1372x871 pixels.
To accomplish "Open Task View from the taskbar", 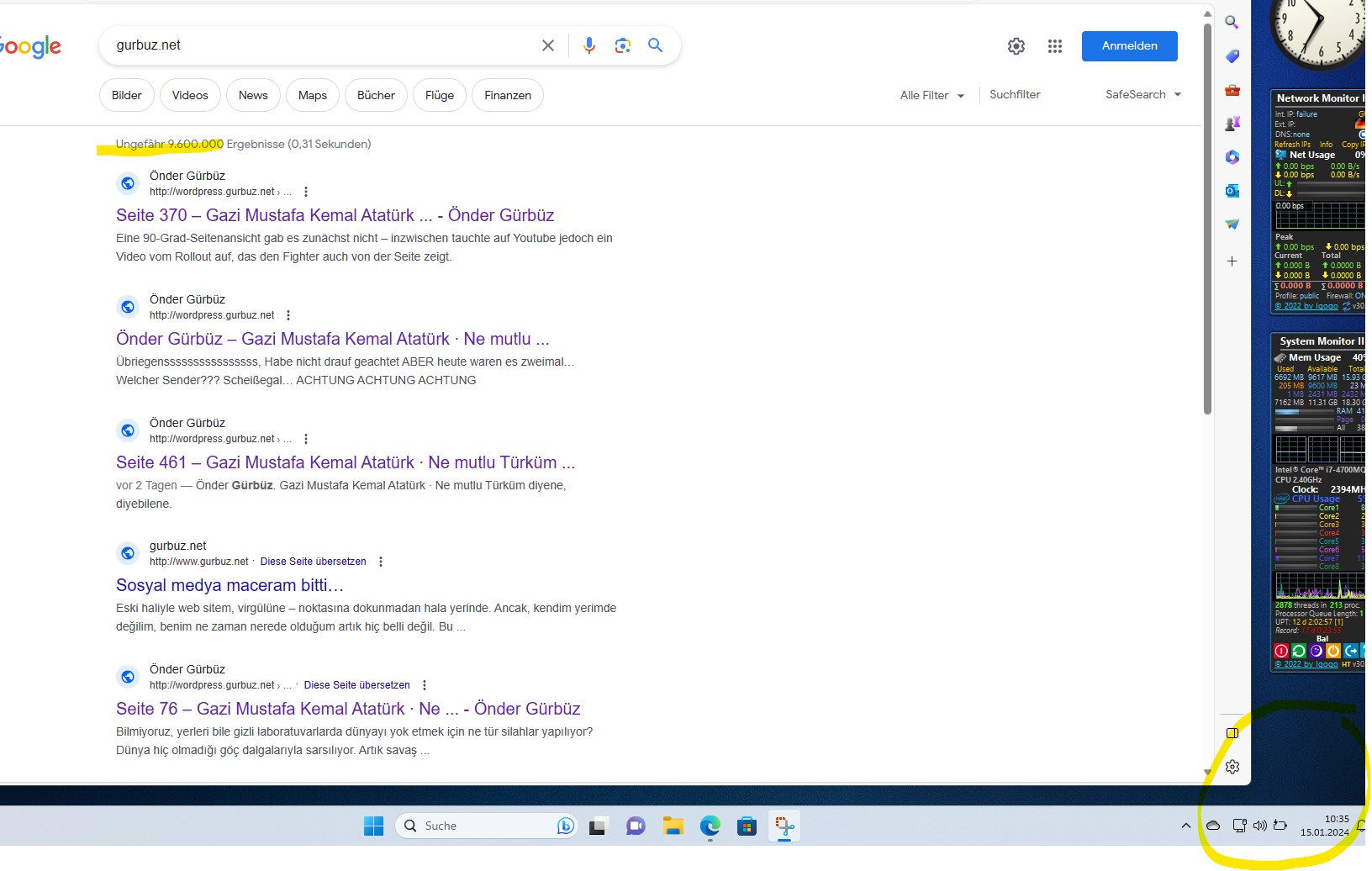I will (598, 826).
